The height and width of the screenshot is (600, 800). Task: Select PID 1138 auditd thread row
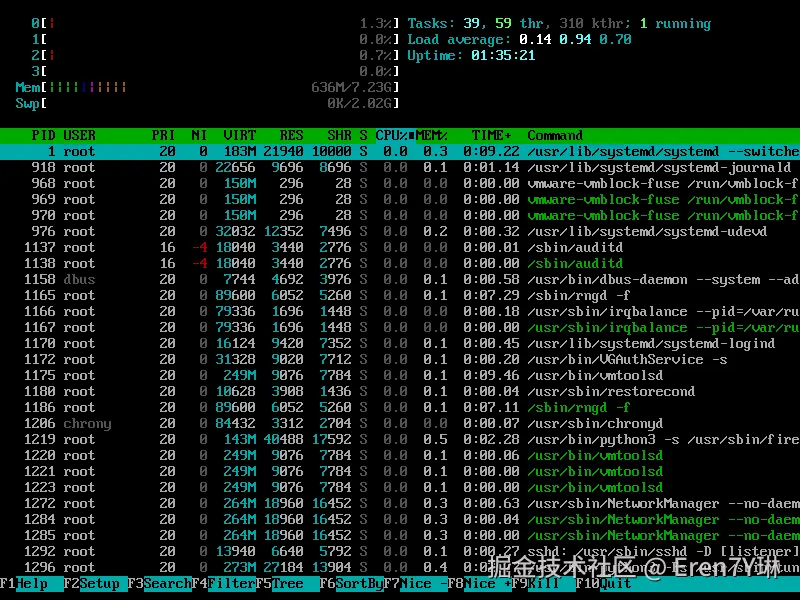pyautogui.click(x=400, y=263)
